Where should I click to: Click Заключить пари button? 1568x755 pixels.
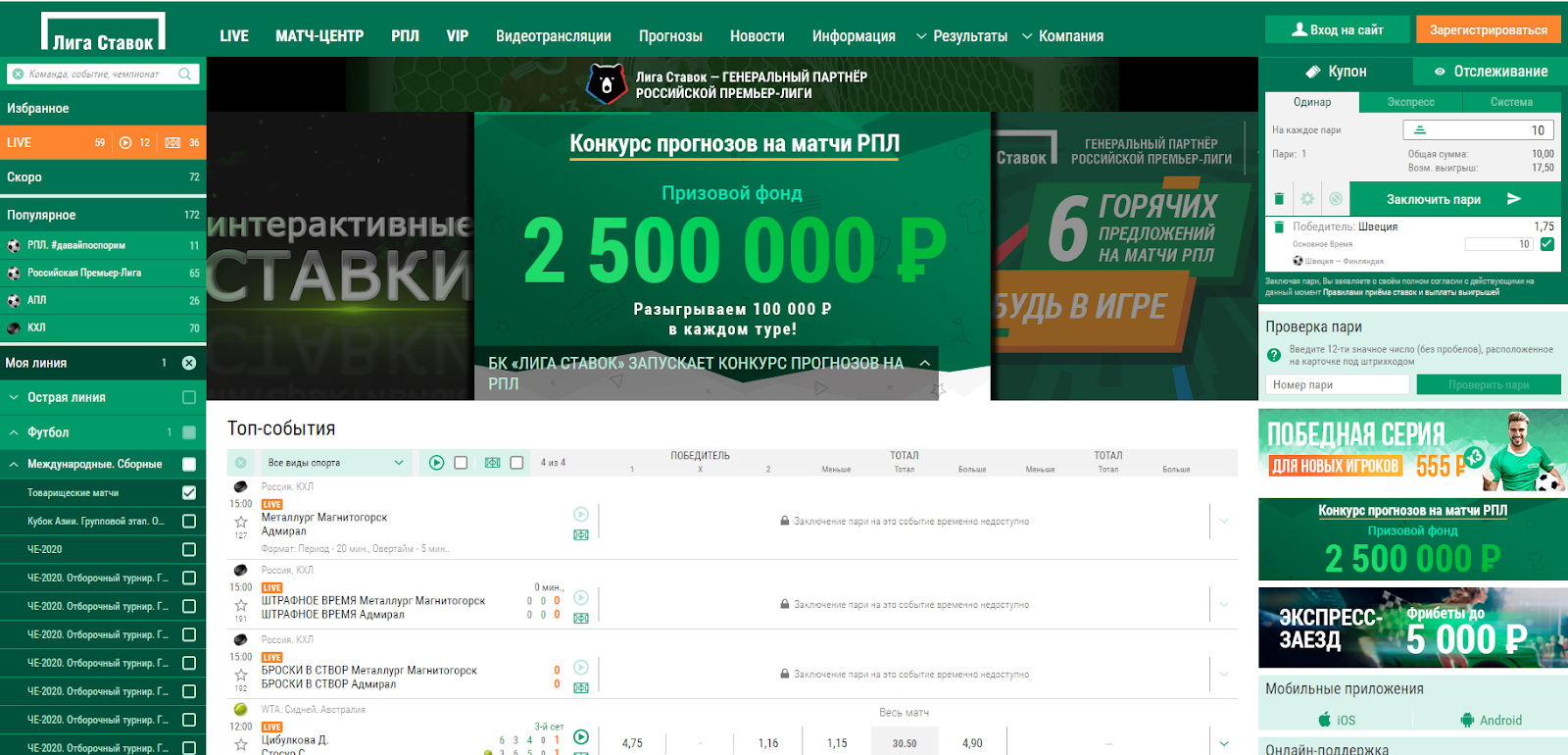click(1454, 199)
